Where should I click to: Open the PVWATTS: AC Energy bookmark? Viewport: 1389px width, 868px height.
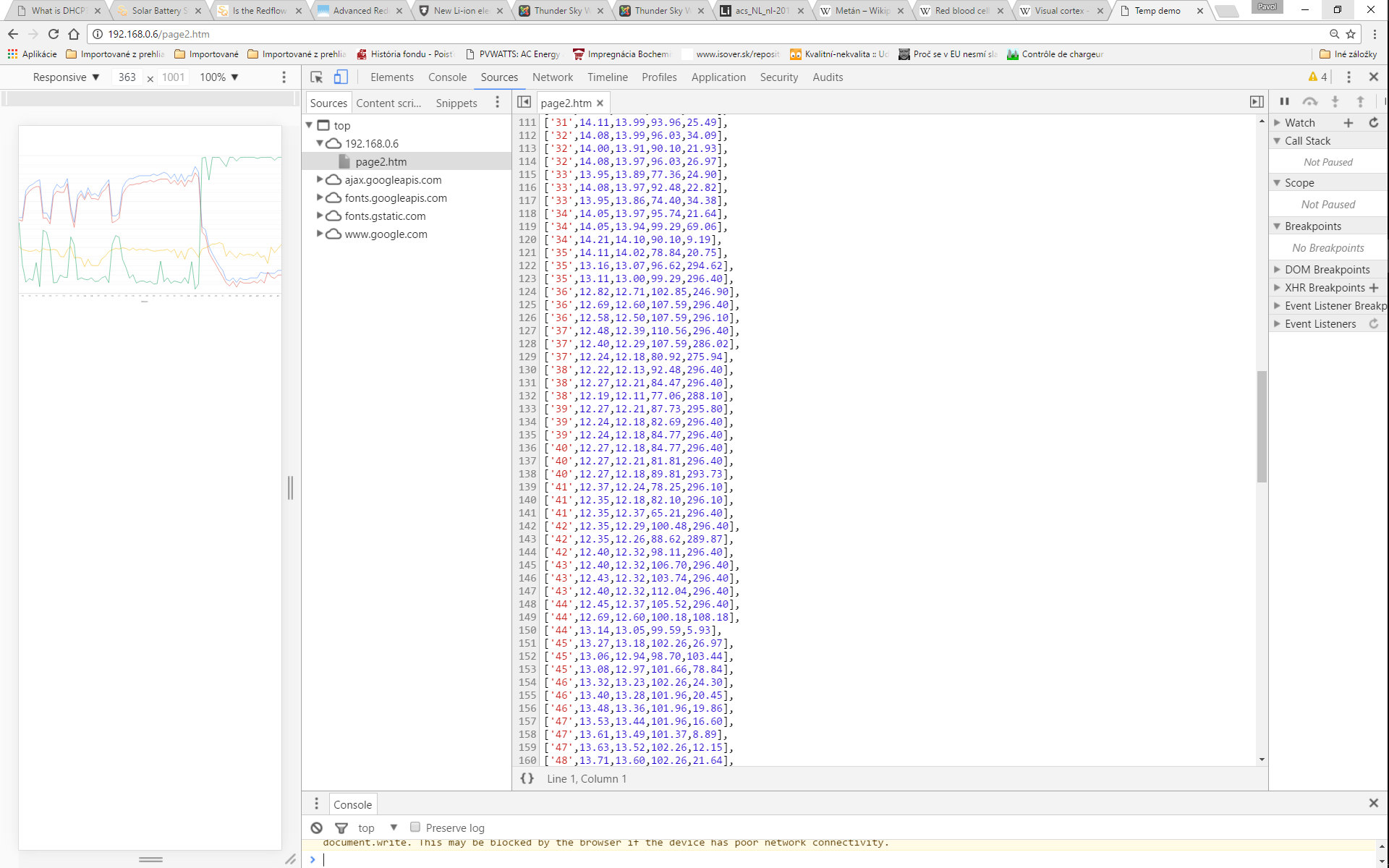tap(513, 54)
